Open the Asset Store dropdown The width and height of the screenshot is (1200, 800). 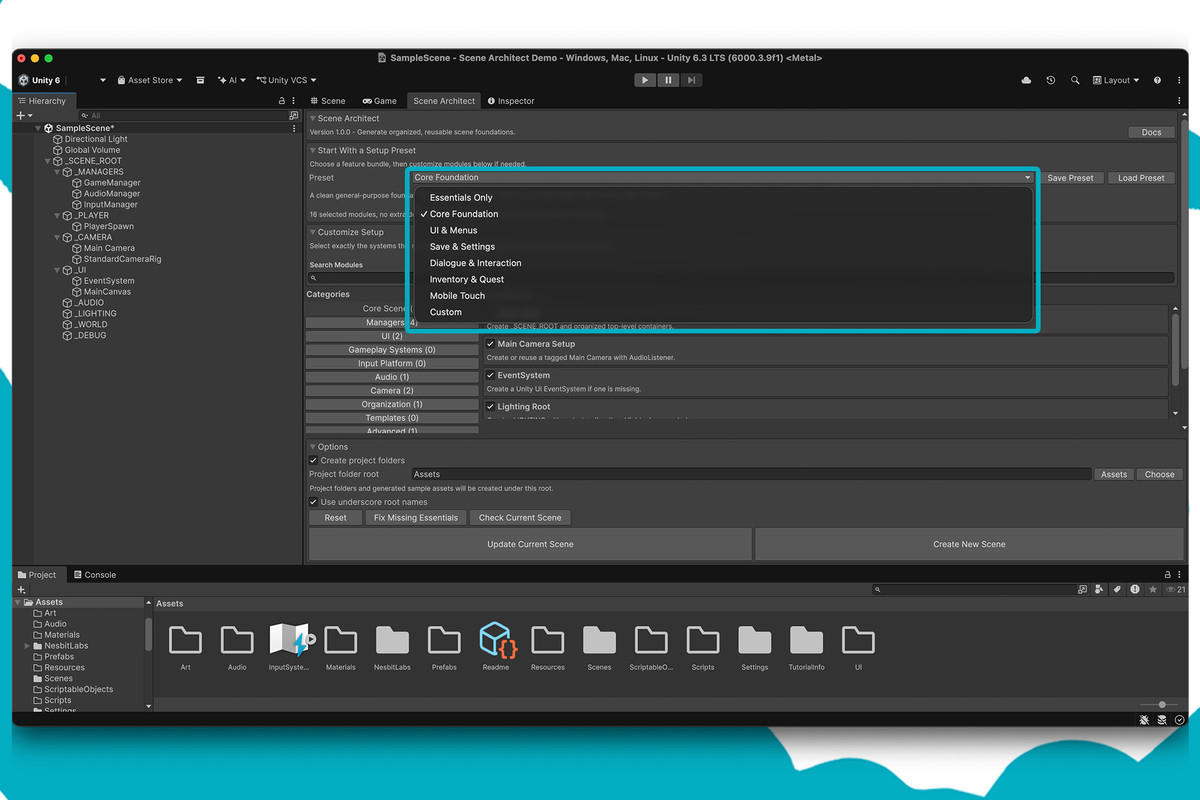pos(149,80)
